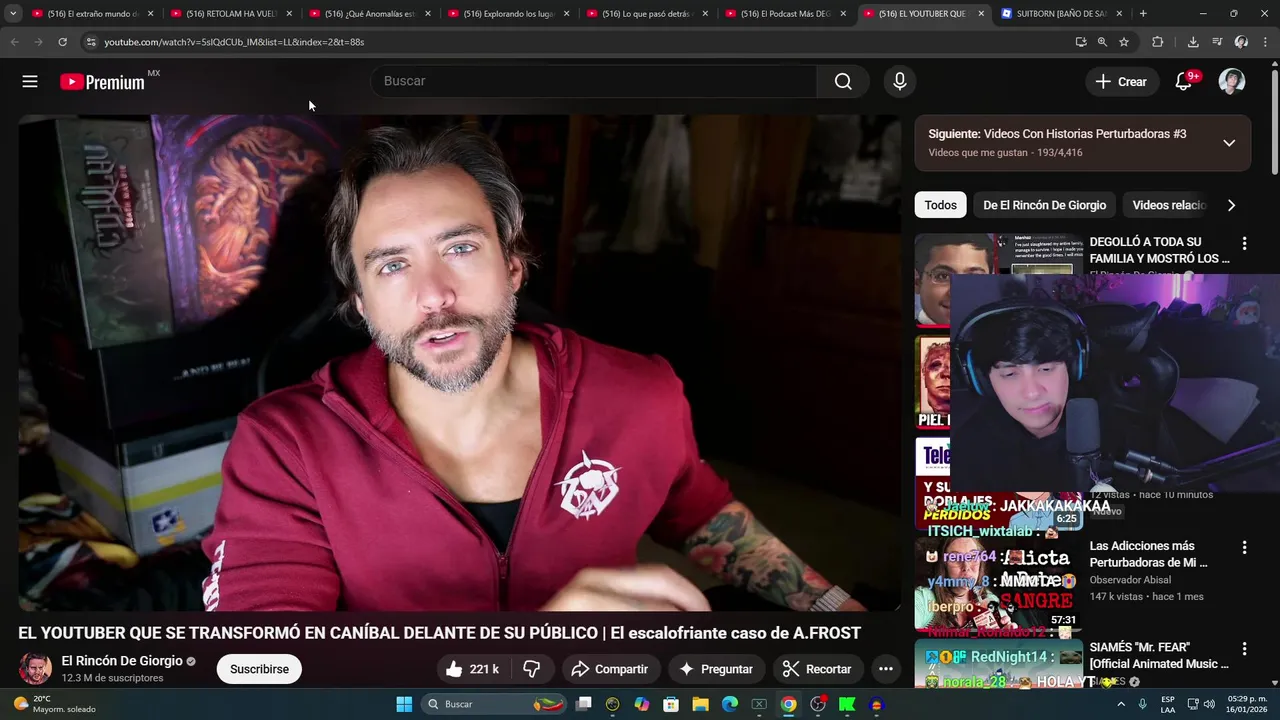Open options for Las Adicciones más Perturbadoras video
1280x720 pixels.
pos(1244,548)
